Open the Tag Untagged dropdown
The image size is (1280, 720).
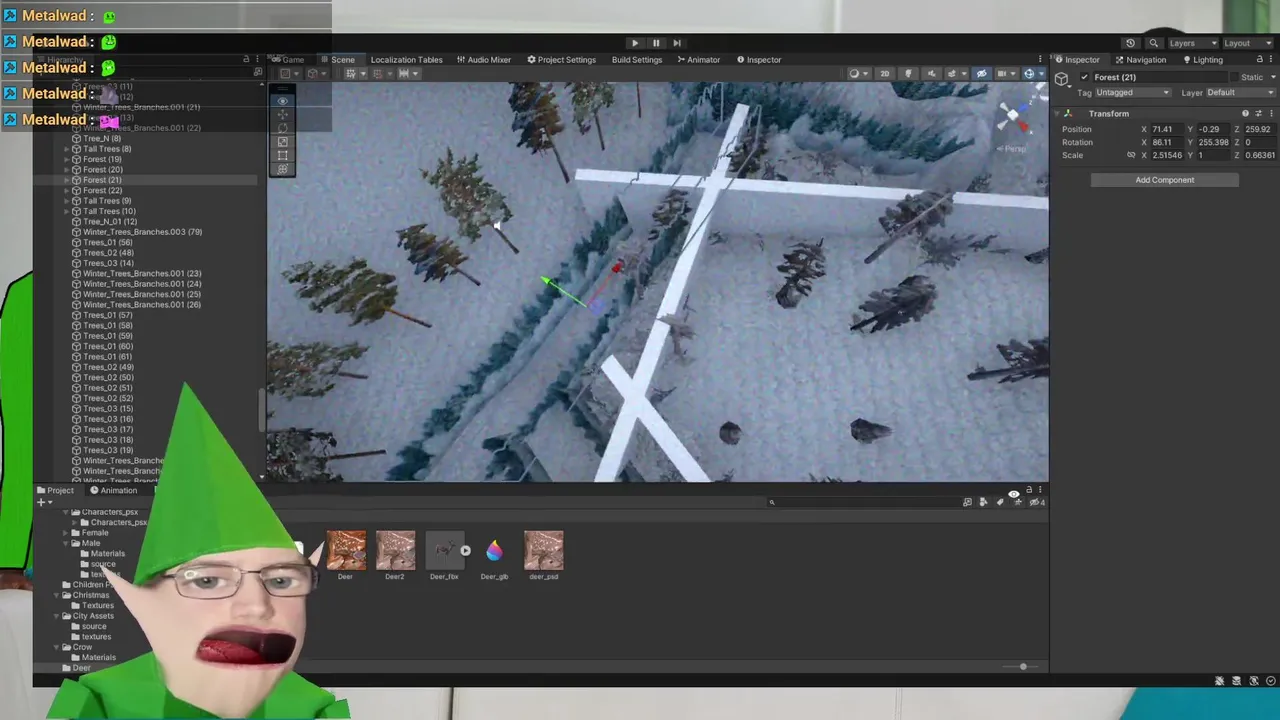pos(1133,93)
